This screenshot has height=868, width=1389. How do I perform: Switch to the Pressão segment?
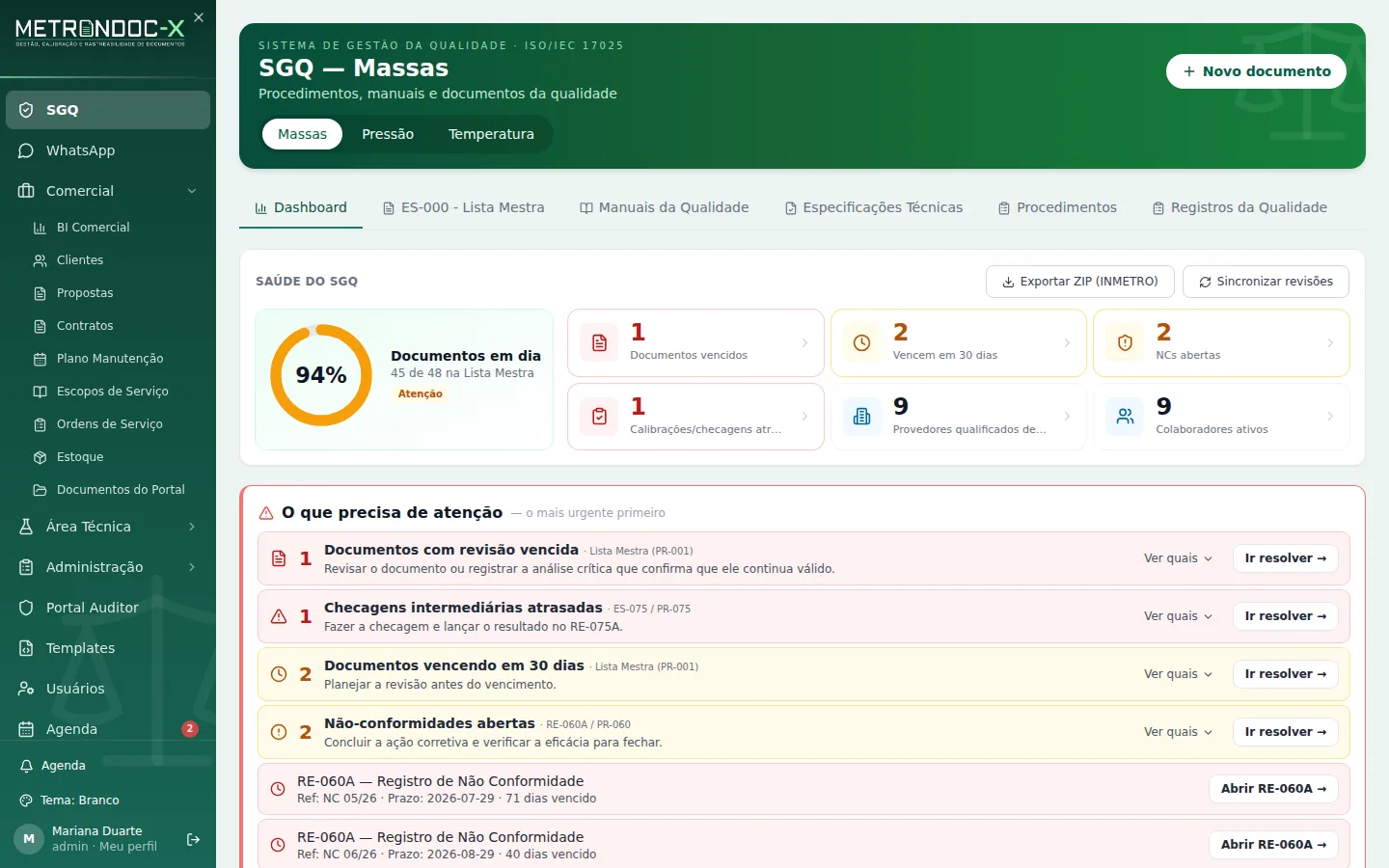(x=388, y=134)
